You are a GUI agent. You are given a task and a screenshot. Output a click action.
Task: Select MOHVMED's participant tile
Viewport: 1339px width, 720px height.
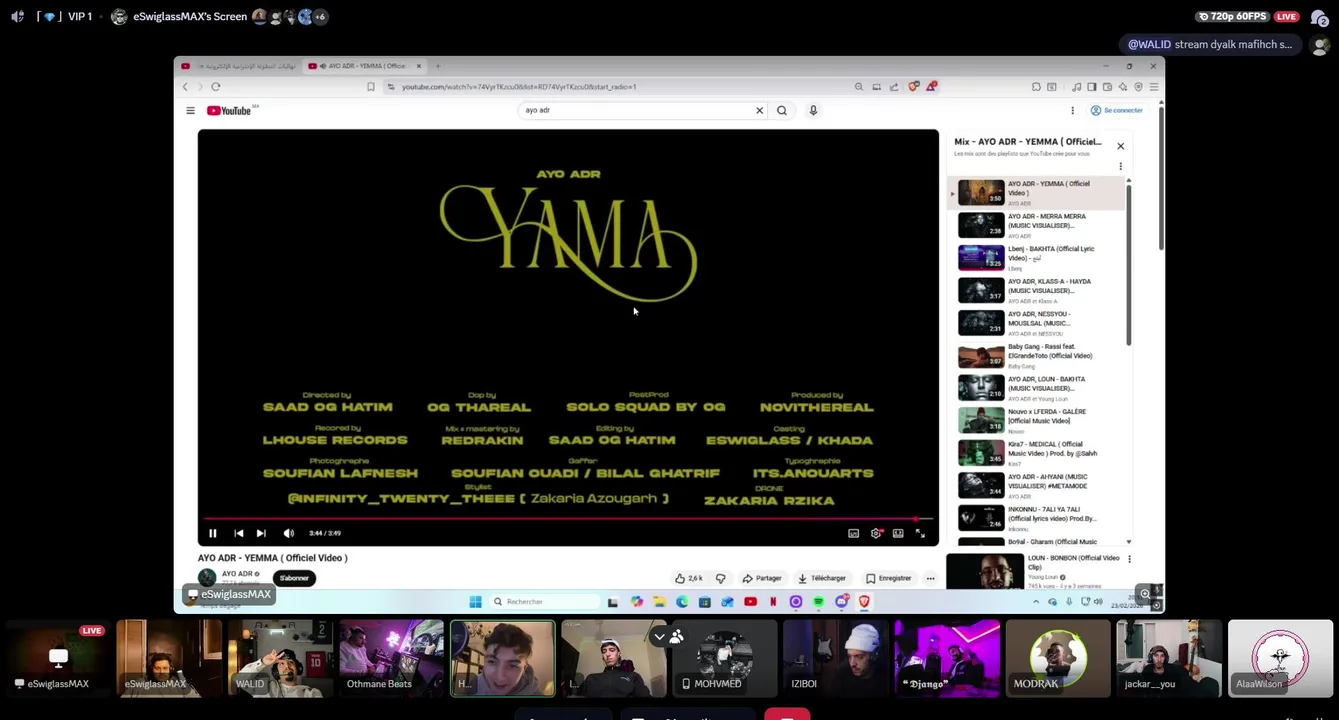(725, 658)
